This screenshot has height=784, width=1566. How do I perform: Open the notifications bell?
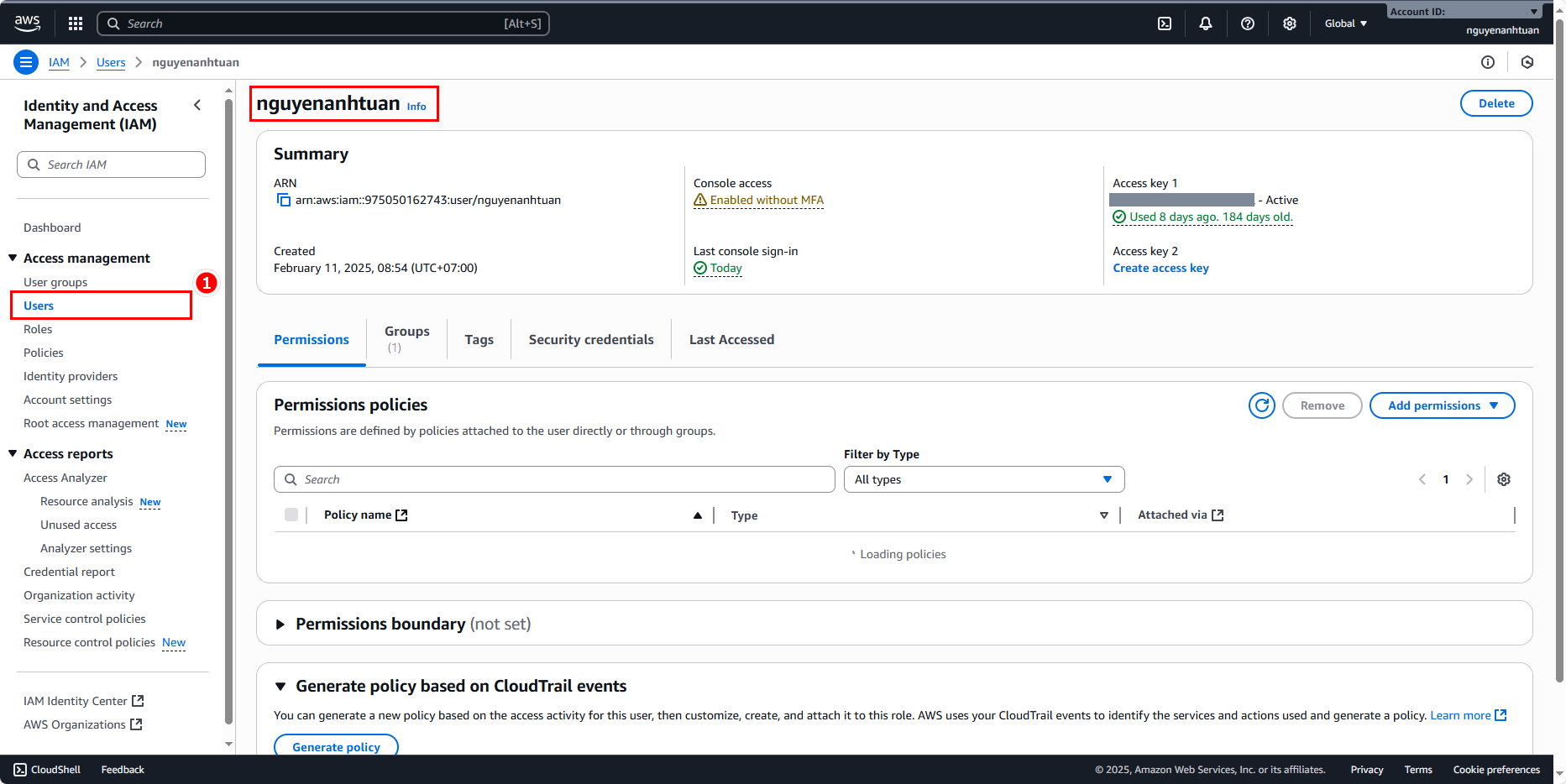tap(1206, 24)
